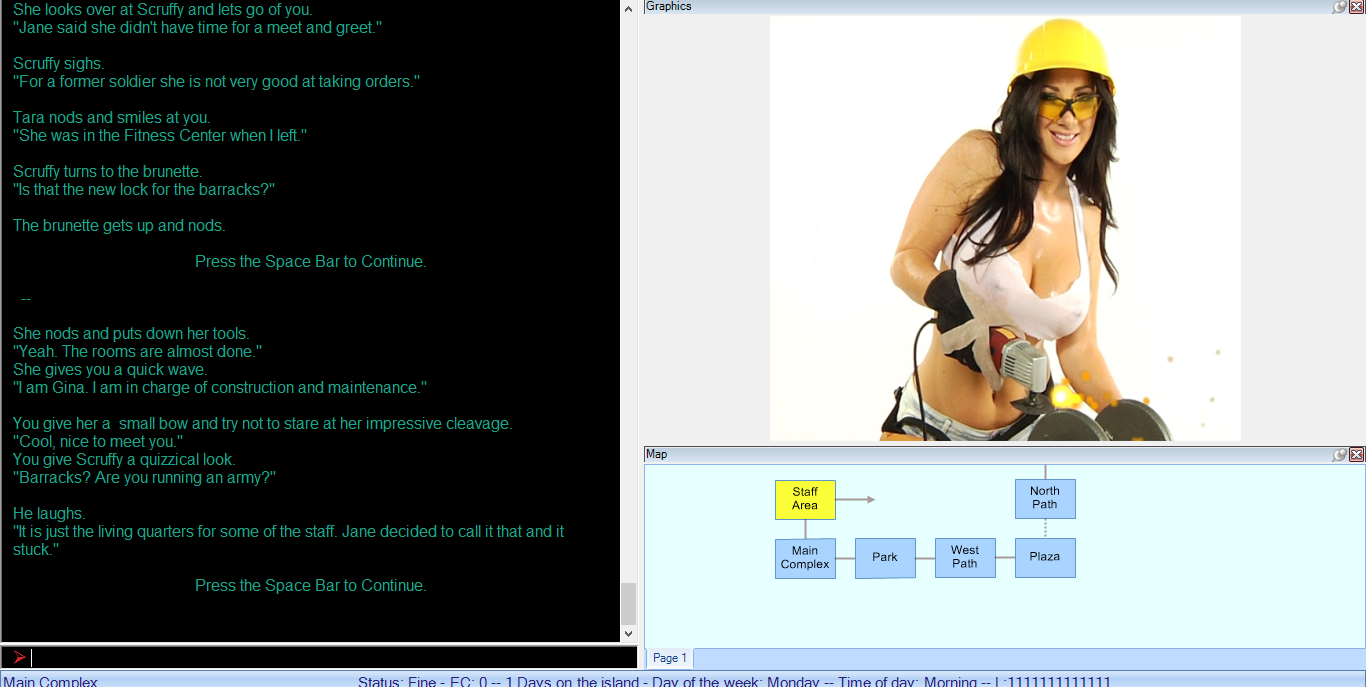The height and width of the screenshot is (687, 1366).
Task: Click the Main Complex label in the status bar
Action: 50,681
